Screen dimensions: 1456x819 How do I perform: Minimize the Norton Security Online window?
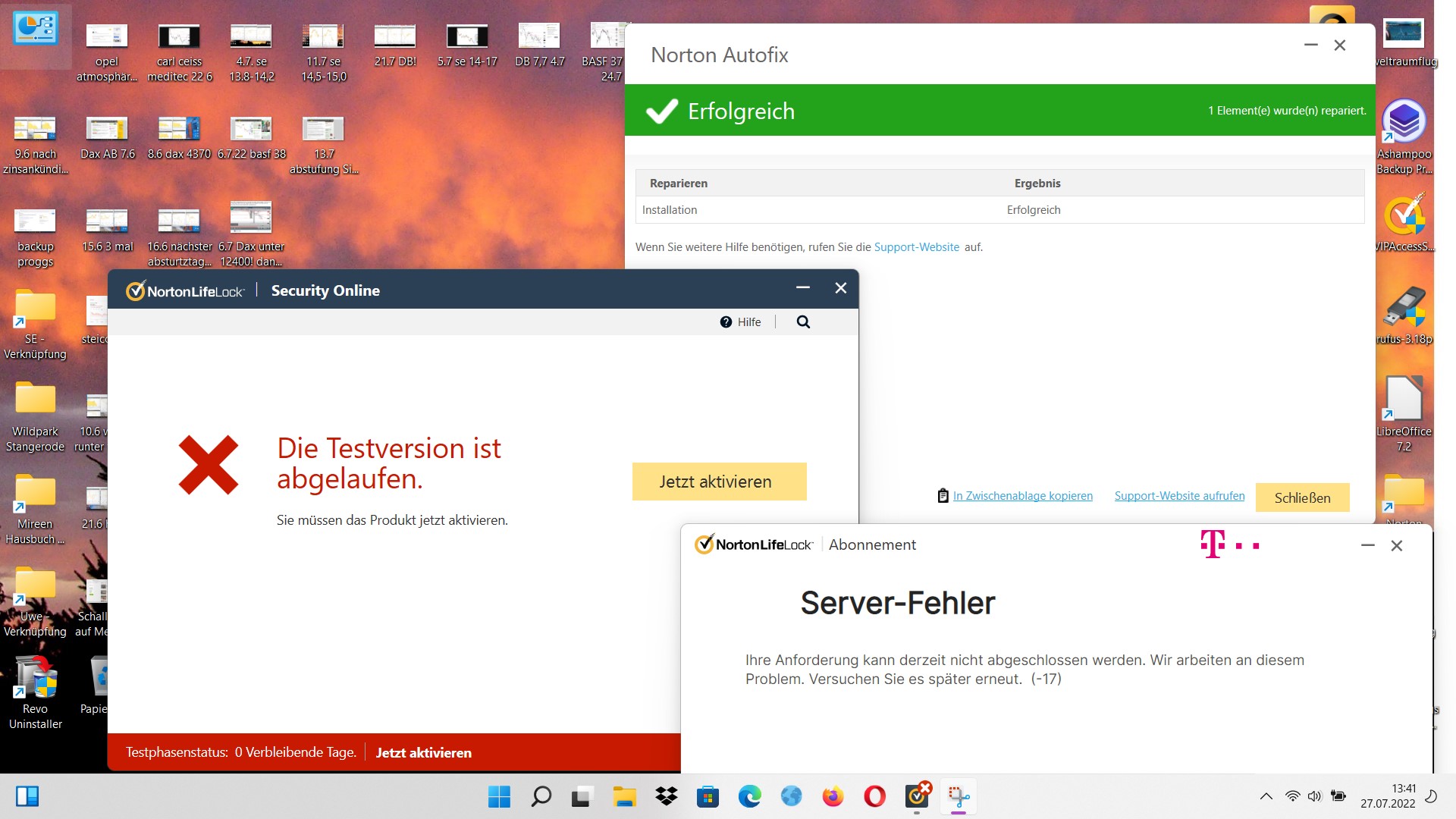(803, 288)
